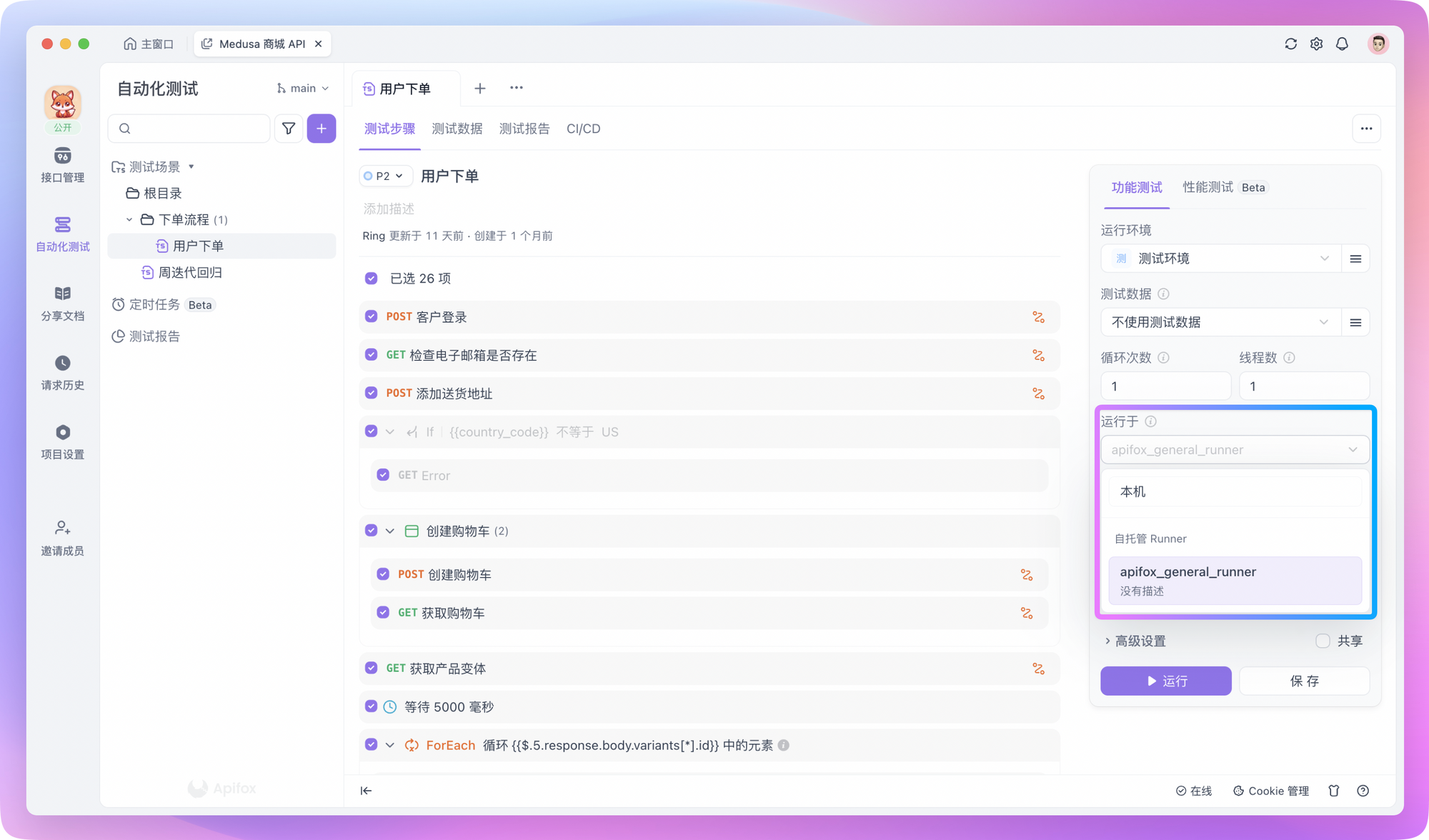
Task: Collapse sidebar with bottom arrow icon
Action: [x=366, y=791]
